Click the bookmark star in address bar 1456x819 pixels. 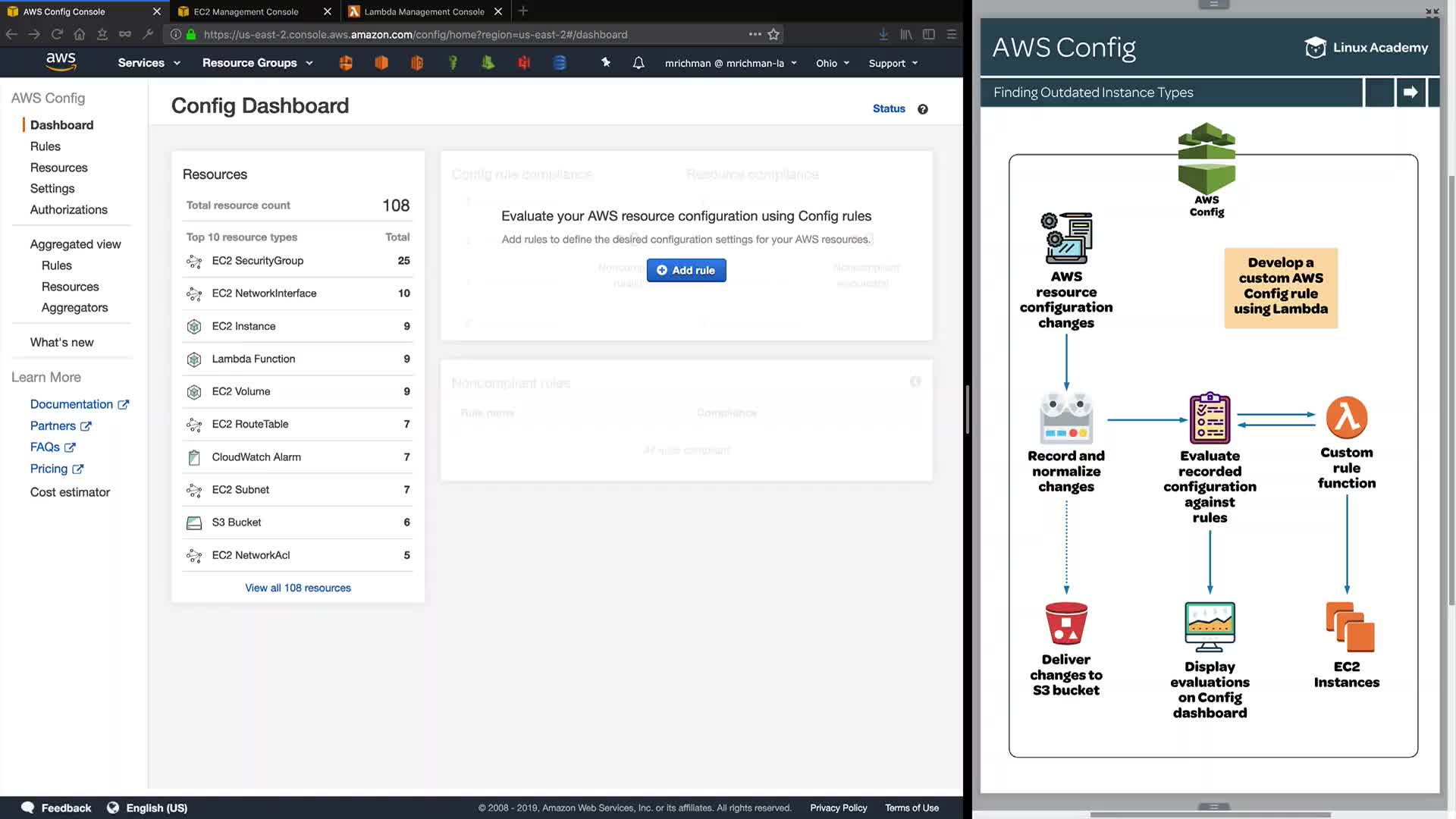[773, 34]
